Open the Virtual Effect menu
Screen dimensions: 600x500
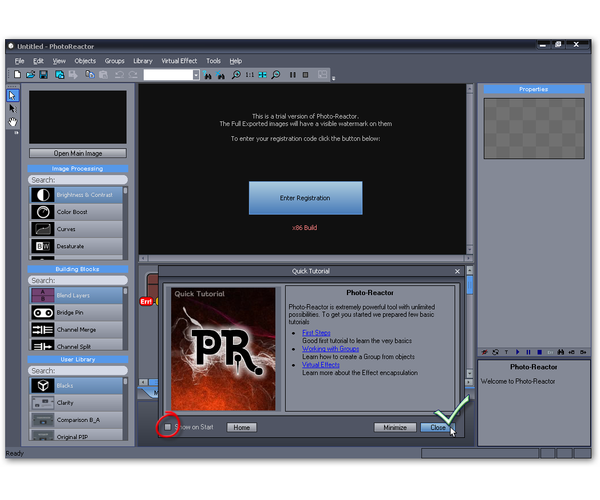179,61
